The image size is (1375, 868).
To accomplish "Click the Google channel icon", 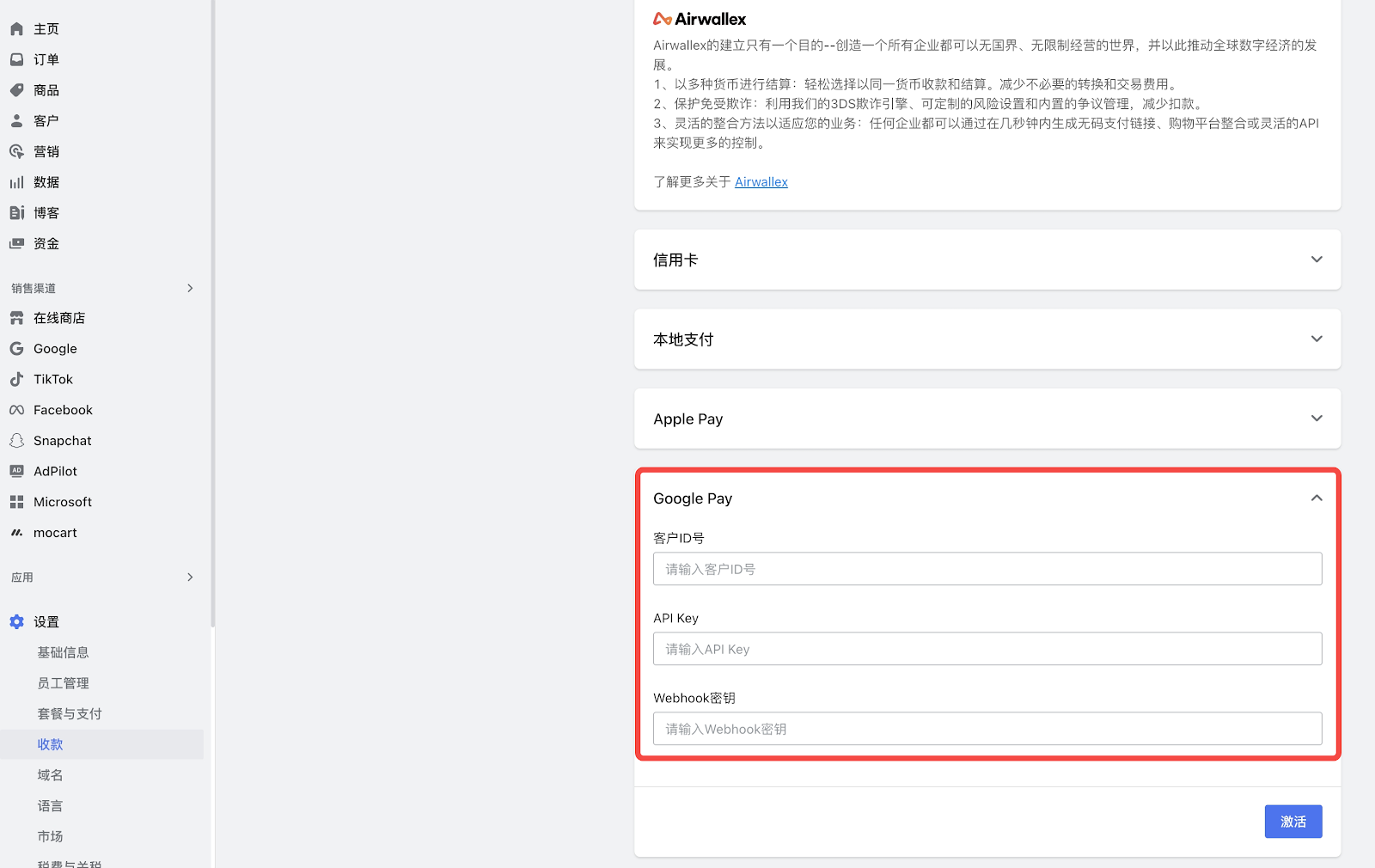I will click(16, 349).
